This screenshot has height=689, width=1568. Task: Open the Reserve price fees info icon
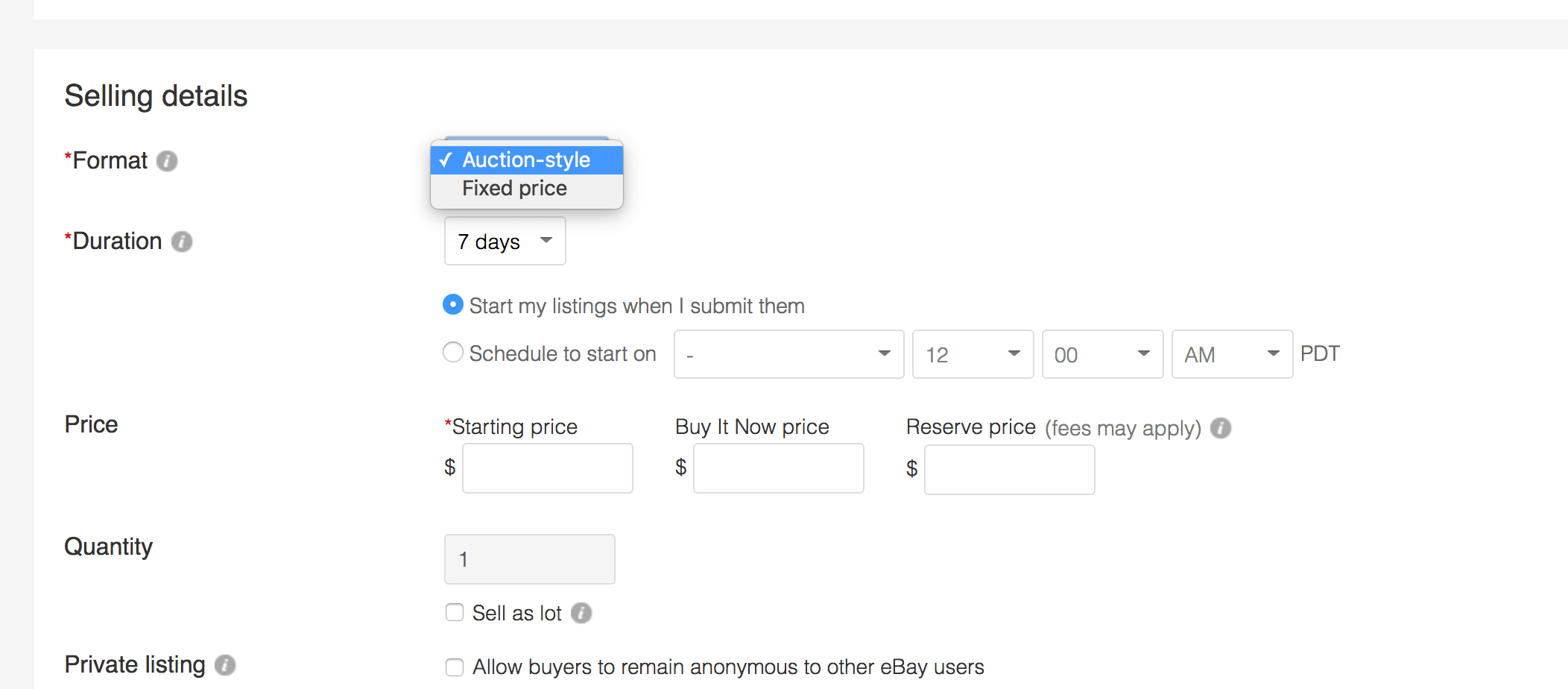click(1220, 428)
